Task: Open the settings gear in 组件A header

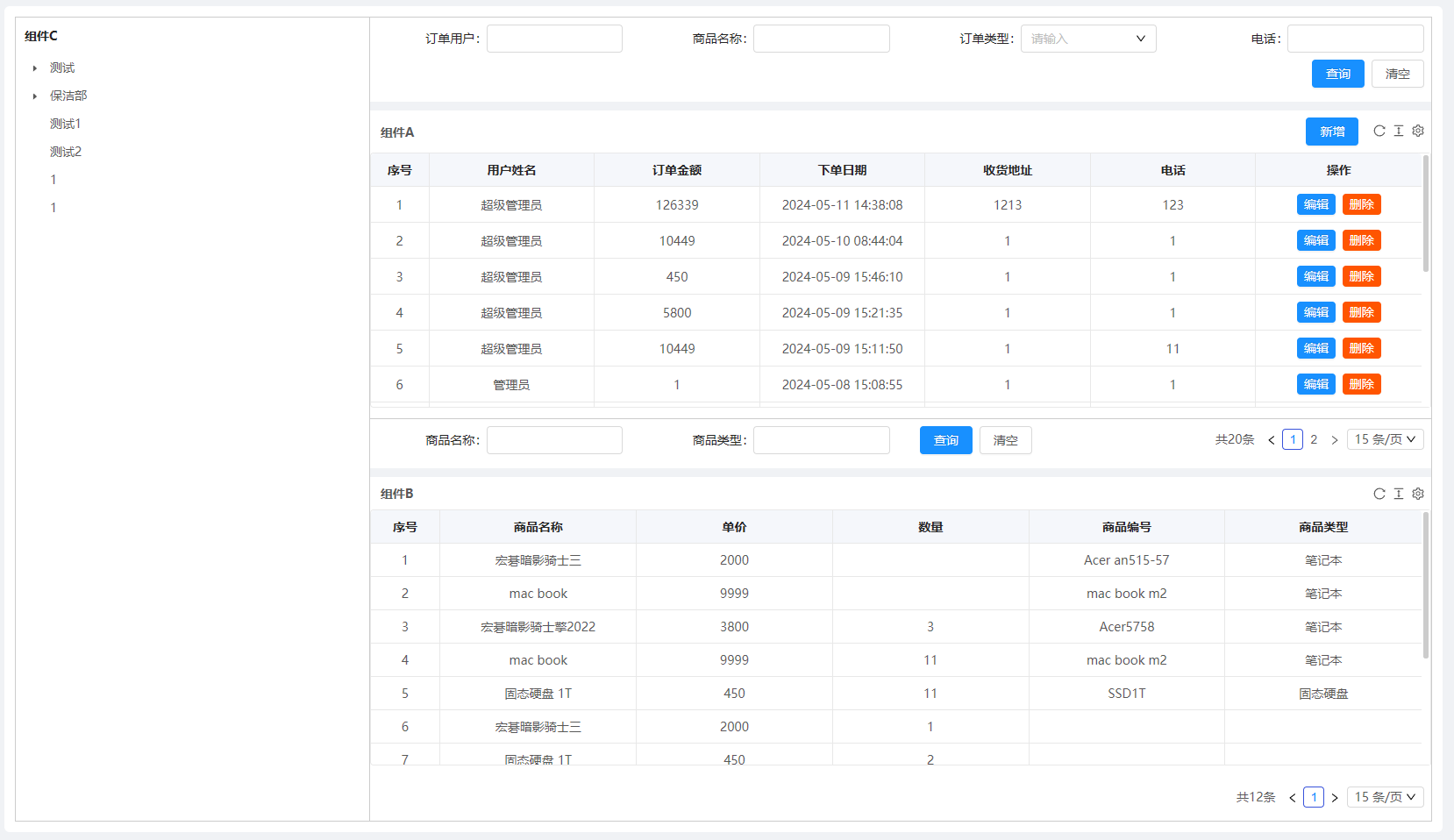Action: [1418, 131]
